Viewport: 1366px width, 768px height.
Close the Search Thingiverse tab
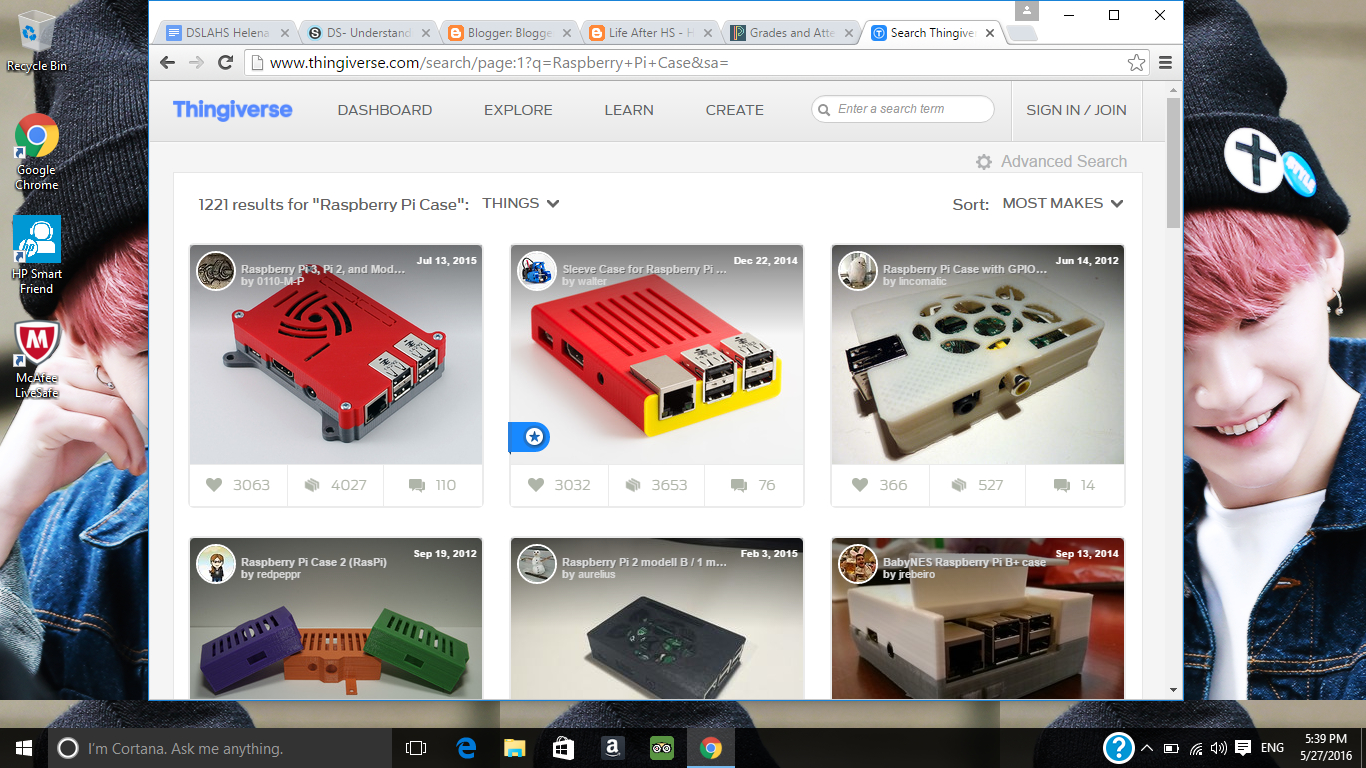click(990, 33)
